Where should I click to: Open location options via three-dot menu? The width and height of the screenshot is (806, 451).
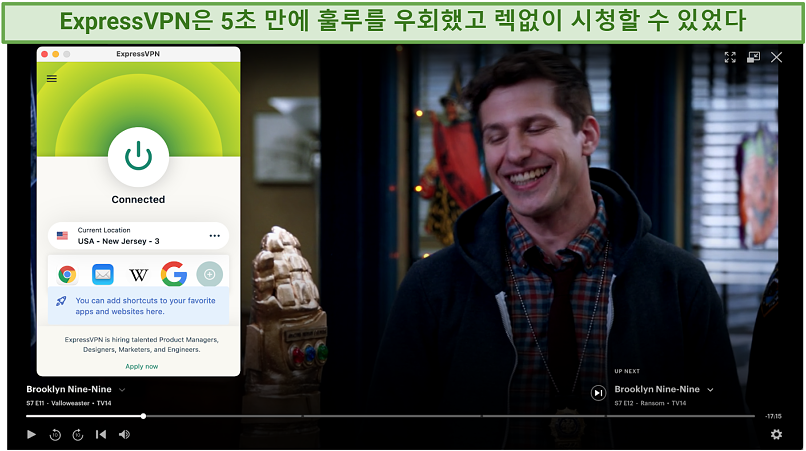pyautogui.click(x=214, y=236)
